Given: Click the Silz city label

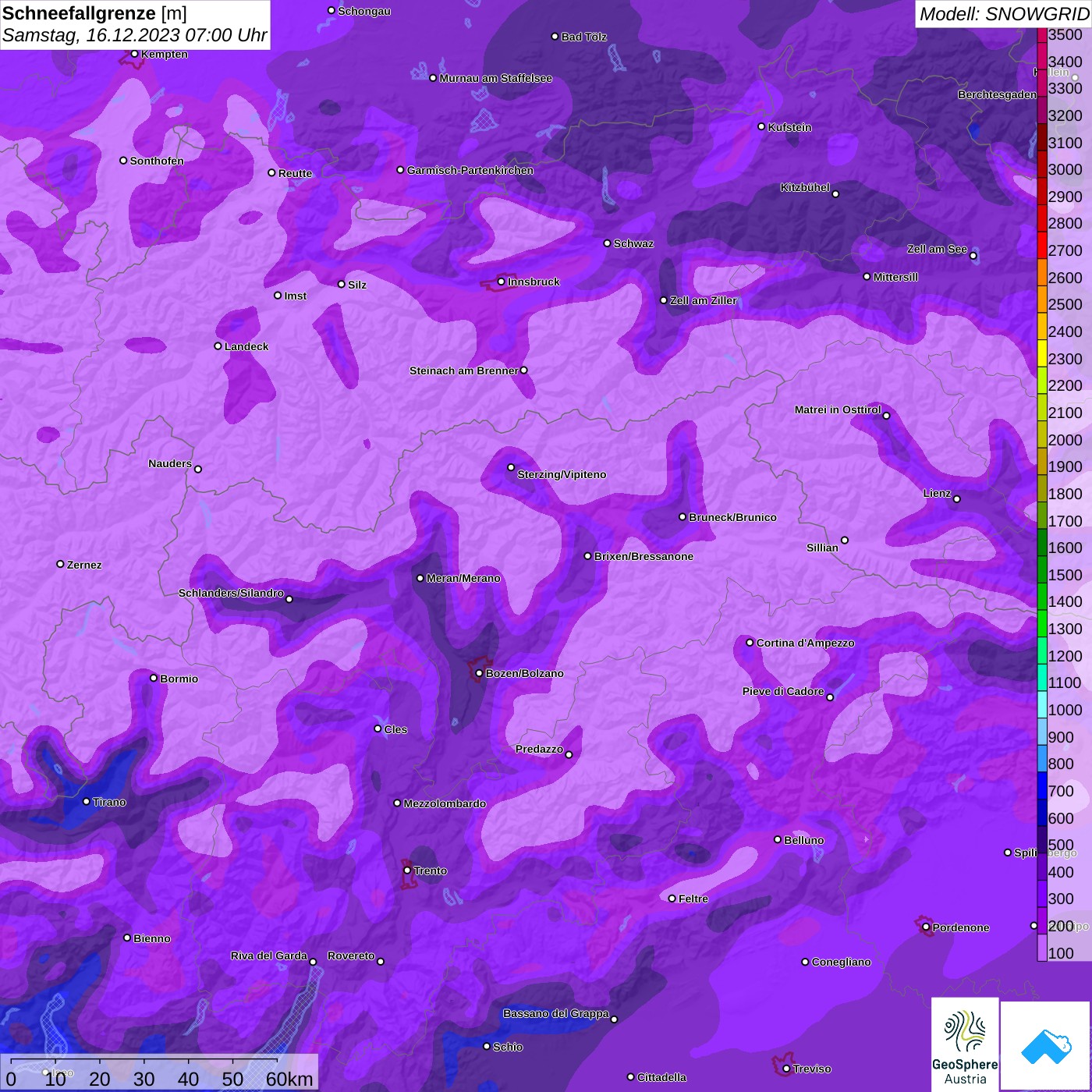Looking at the screenshot, I should coord(357,285).
